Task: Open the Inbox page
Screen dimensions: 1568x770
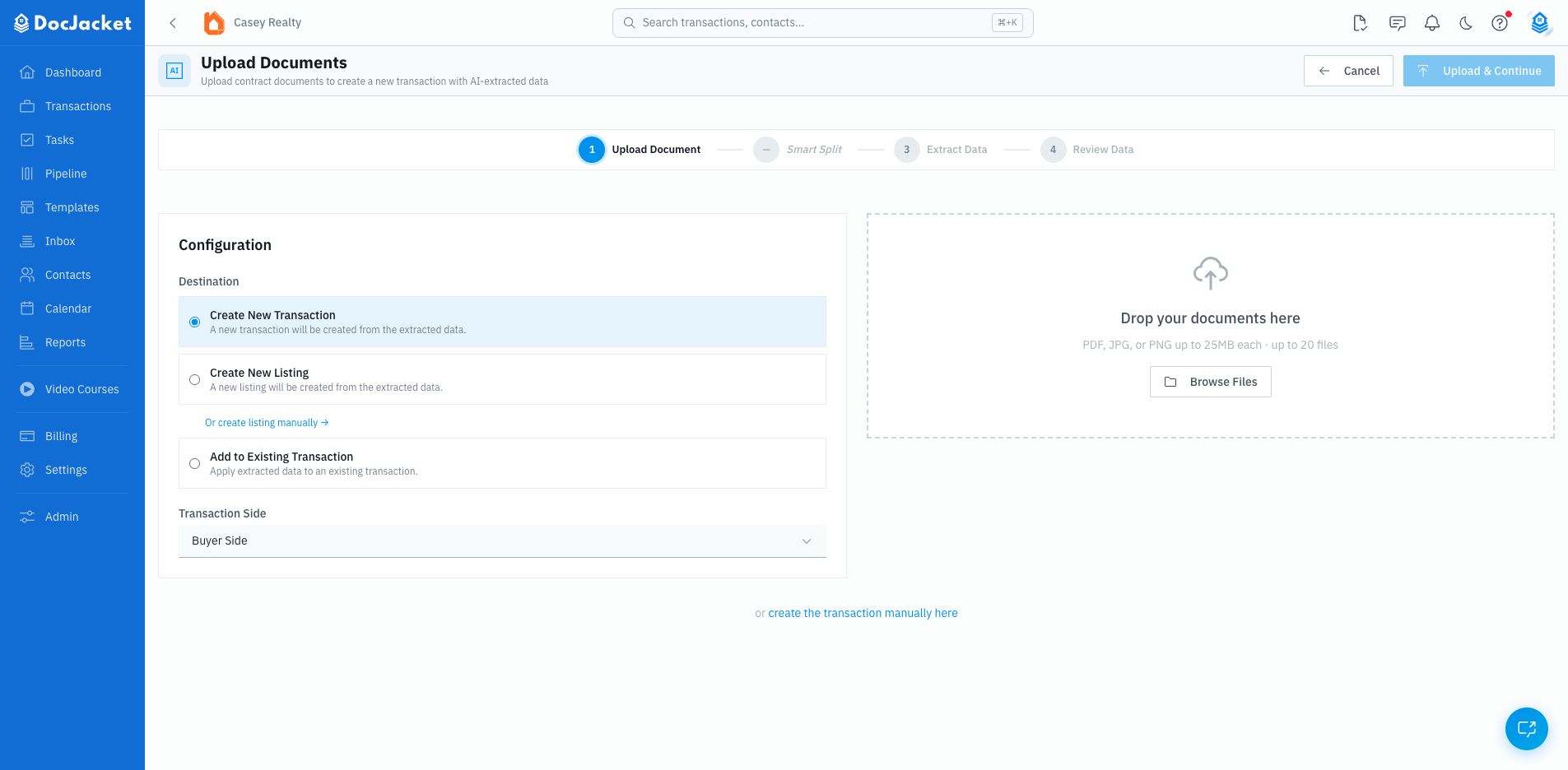Action: click(x=72, y=241)
